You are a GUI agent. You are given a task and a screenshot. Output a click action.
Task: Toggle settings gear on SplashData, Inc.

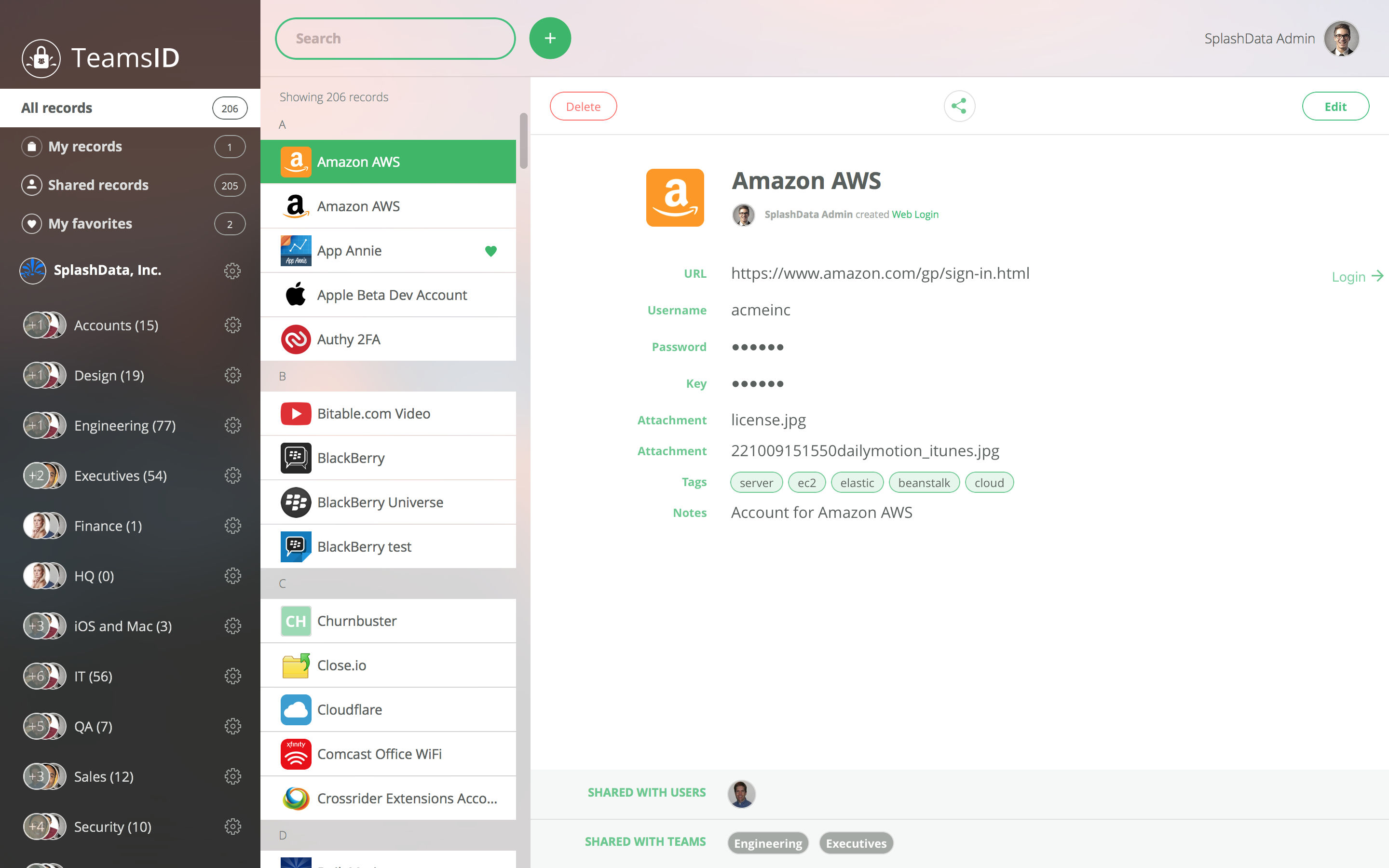(232, 271)
